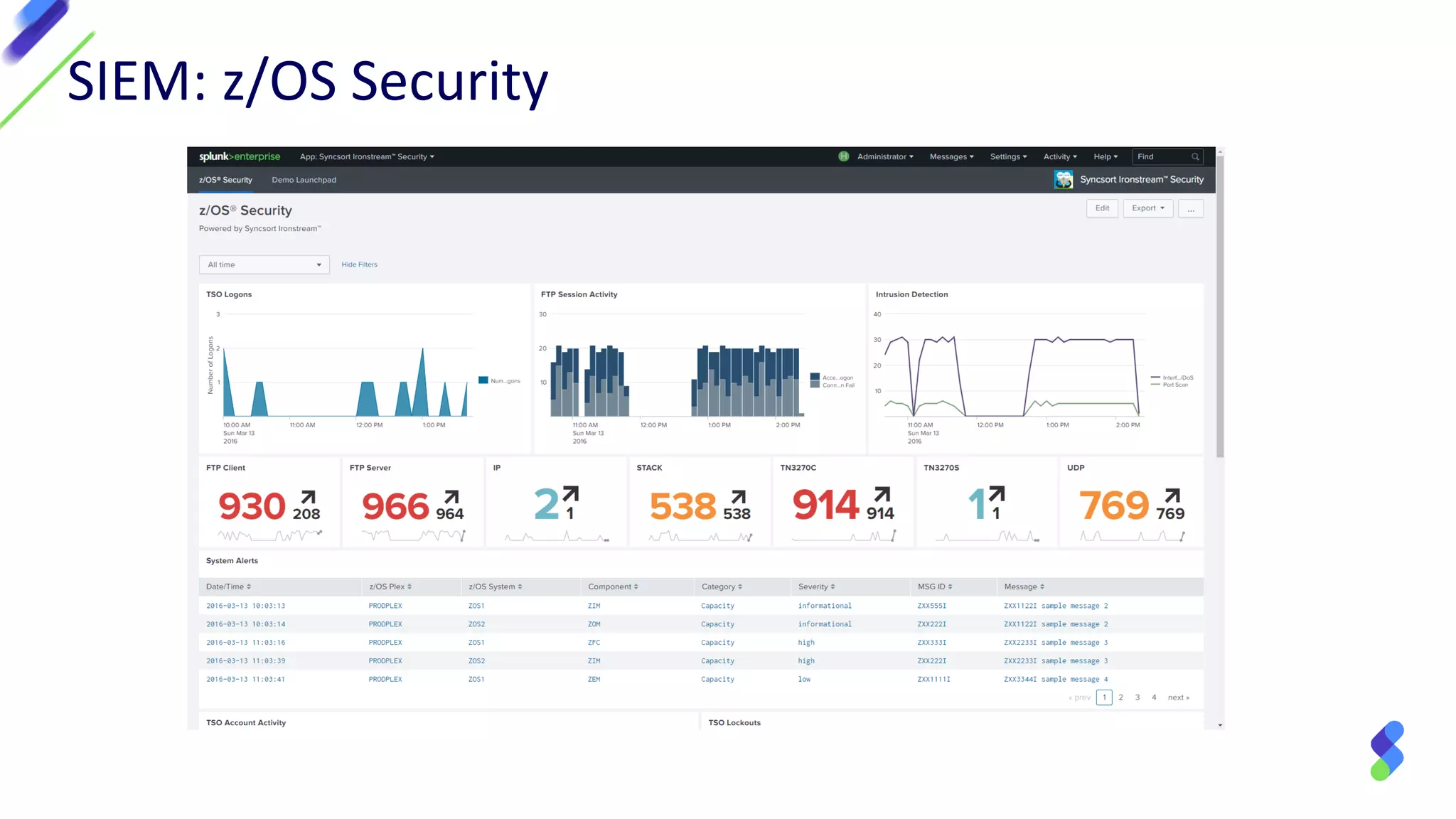This screenshot has height=819, width=1456.
Task: Click the 2016-03-13 10:03:13 timestamp
Action: pyautogui.click(x=245, y=606)
